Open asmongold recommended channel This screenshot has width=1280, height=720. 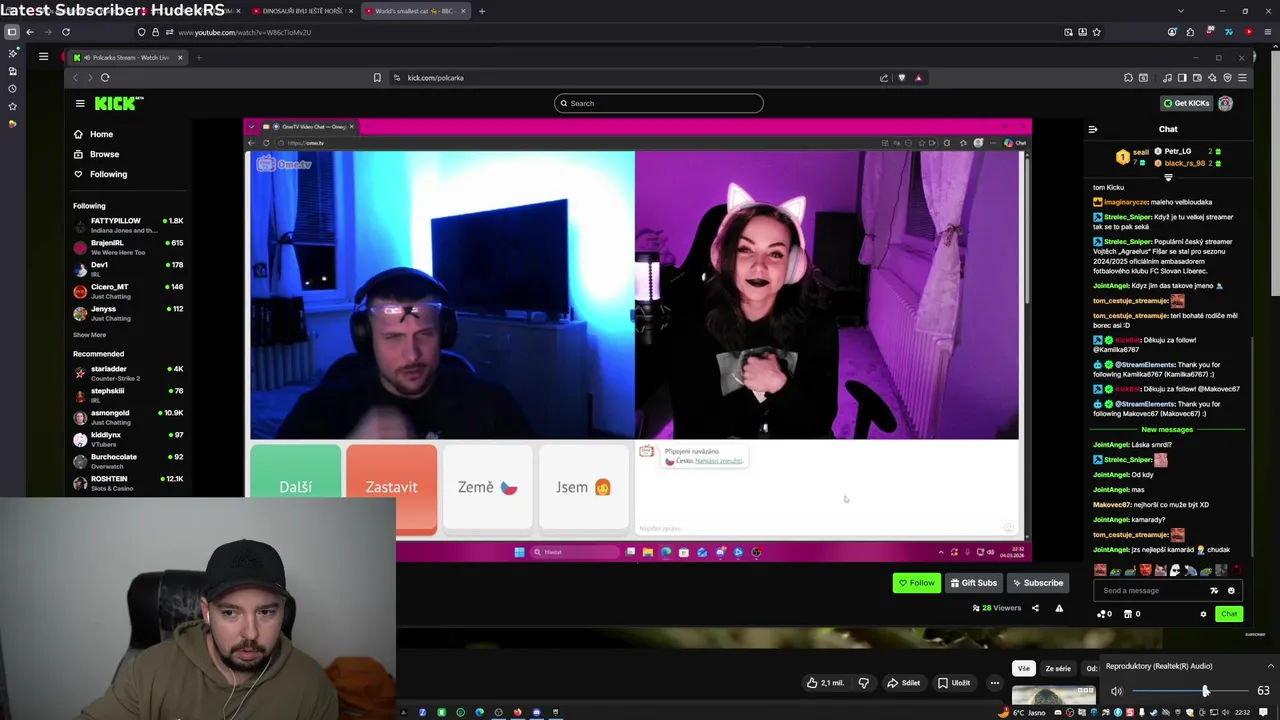point(128,417)
